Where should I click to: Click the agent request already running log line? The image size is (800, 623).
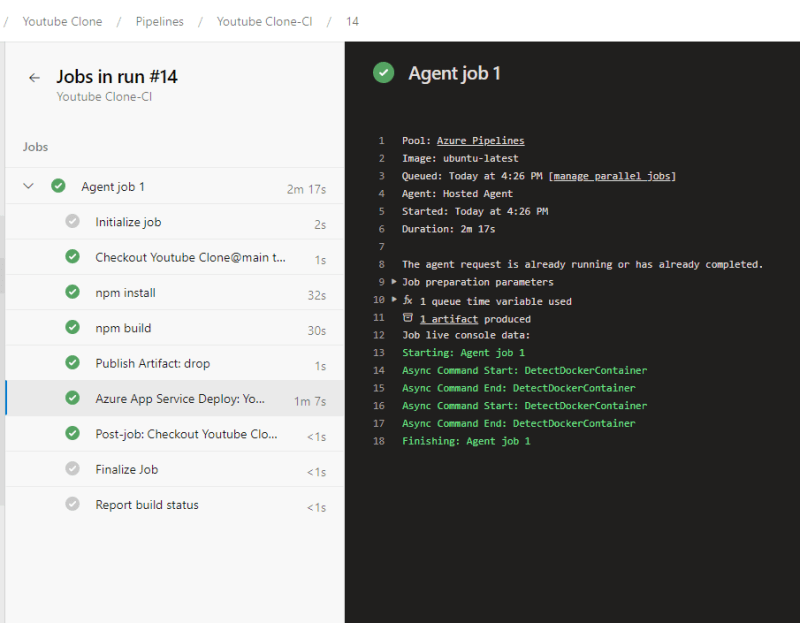582,264
